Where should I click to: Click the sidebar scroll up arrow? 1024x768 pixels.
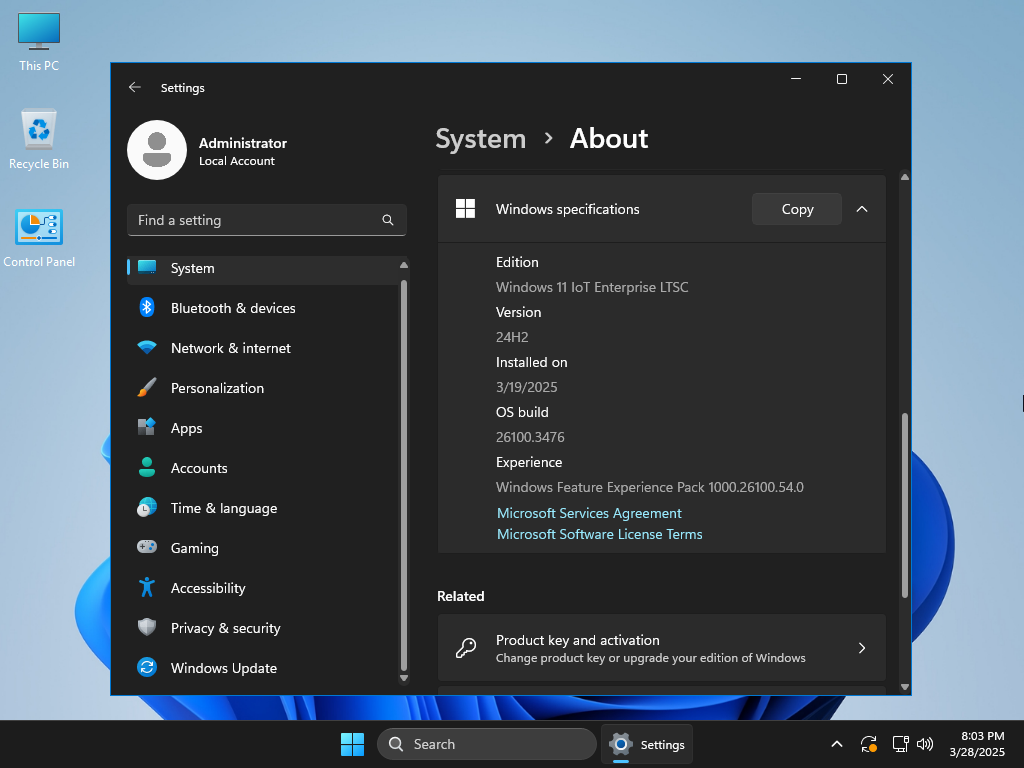pyautogui.click(x=404, y=264)
